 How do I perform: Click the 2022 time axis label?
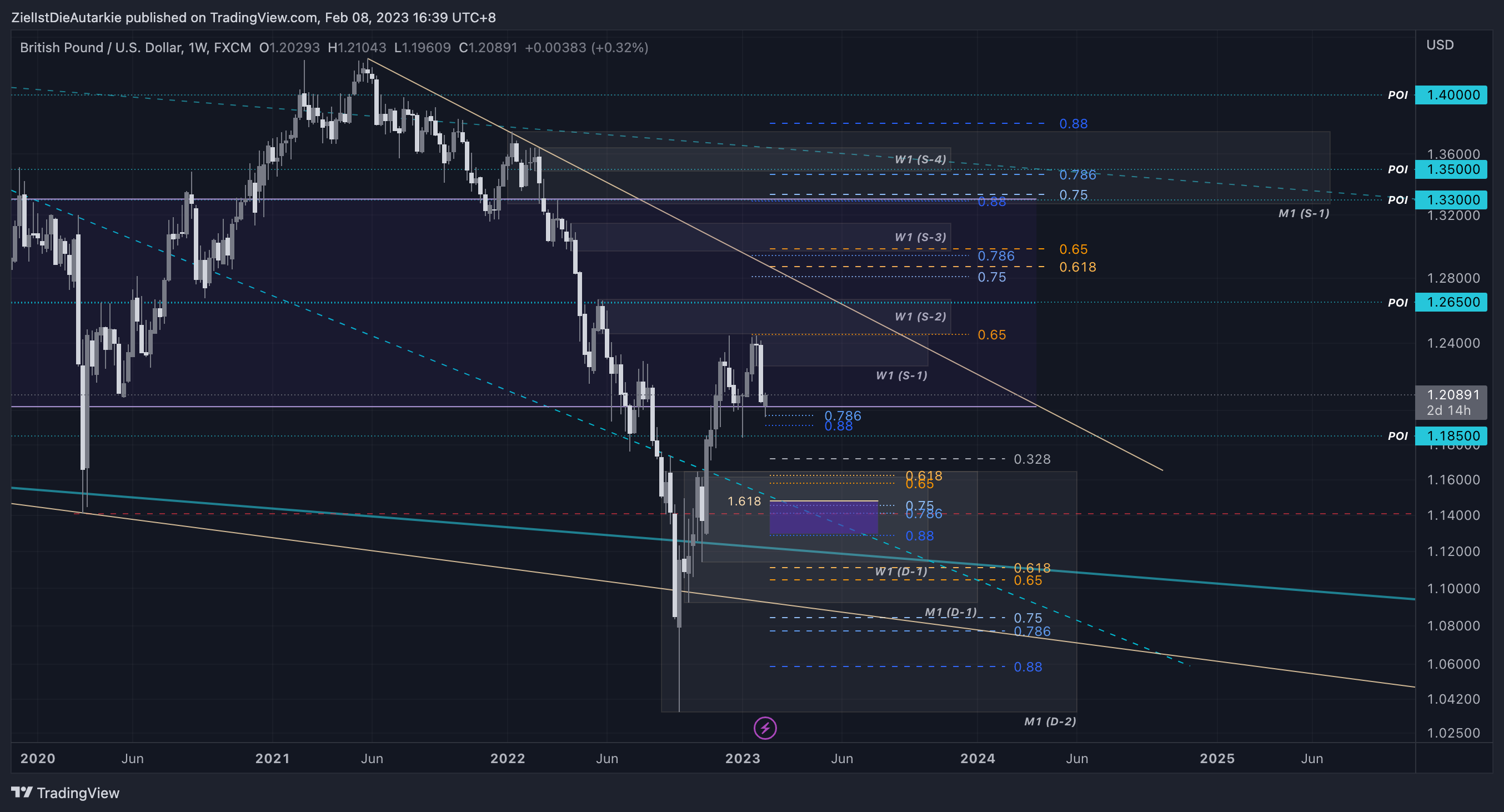(x=508, y=758)
